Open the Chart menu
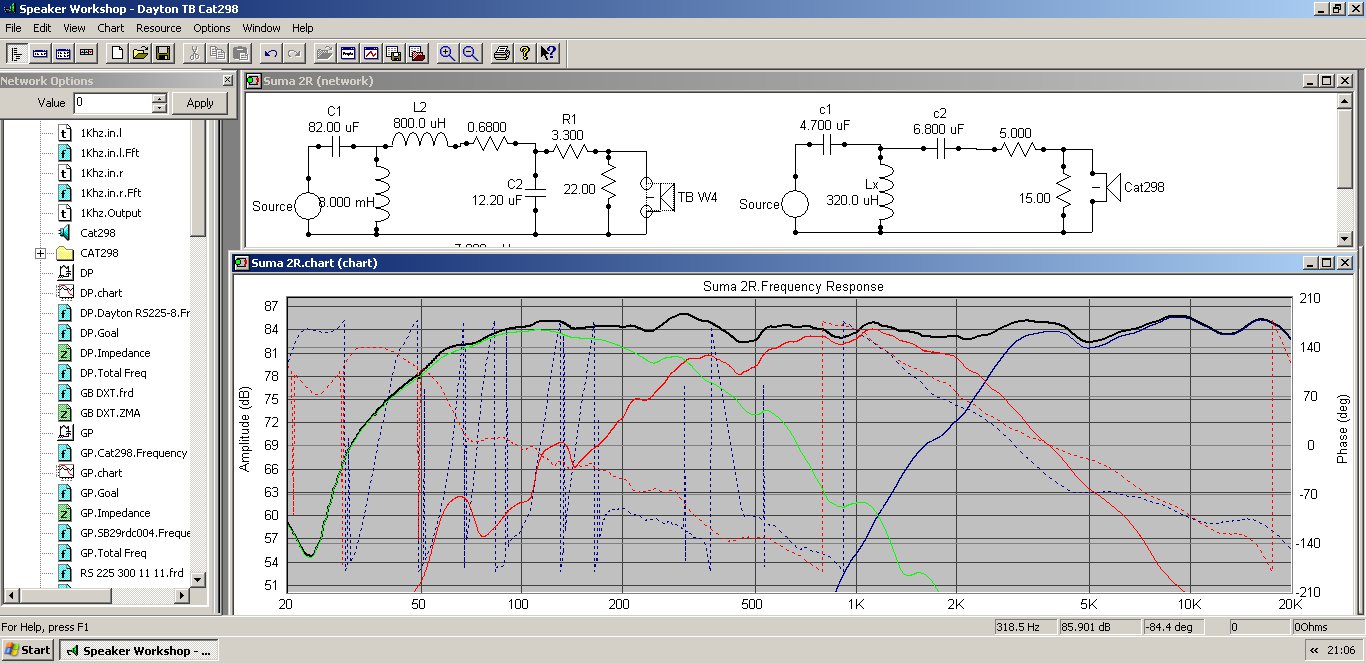The width and height of the screenshot is (1366, 663). pos(111,28)
